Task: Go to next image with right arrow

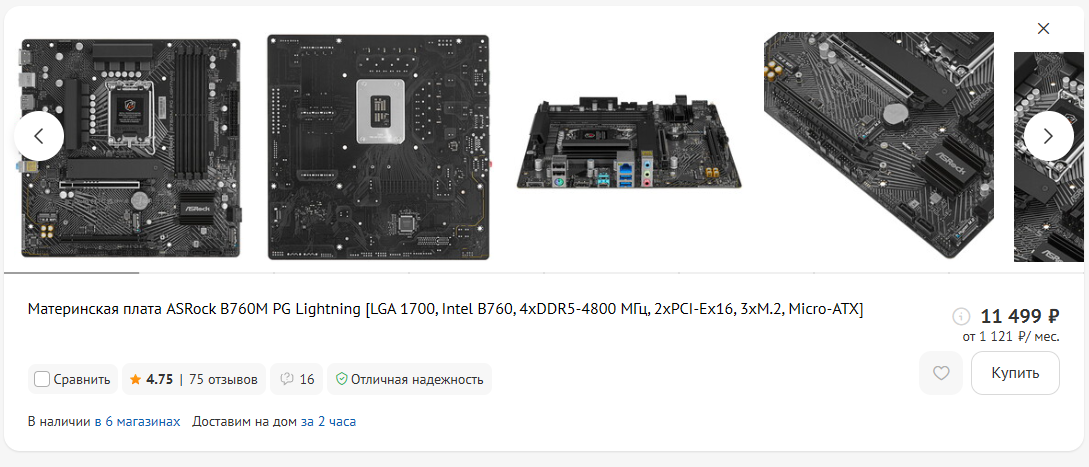Action: [x=1048, y=136]
